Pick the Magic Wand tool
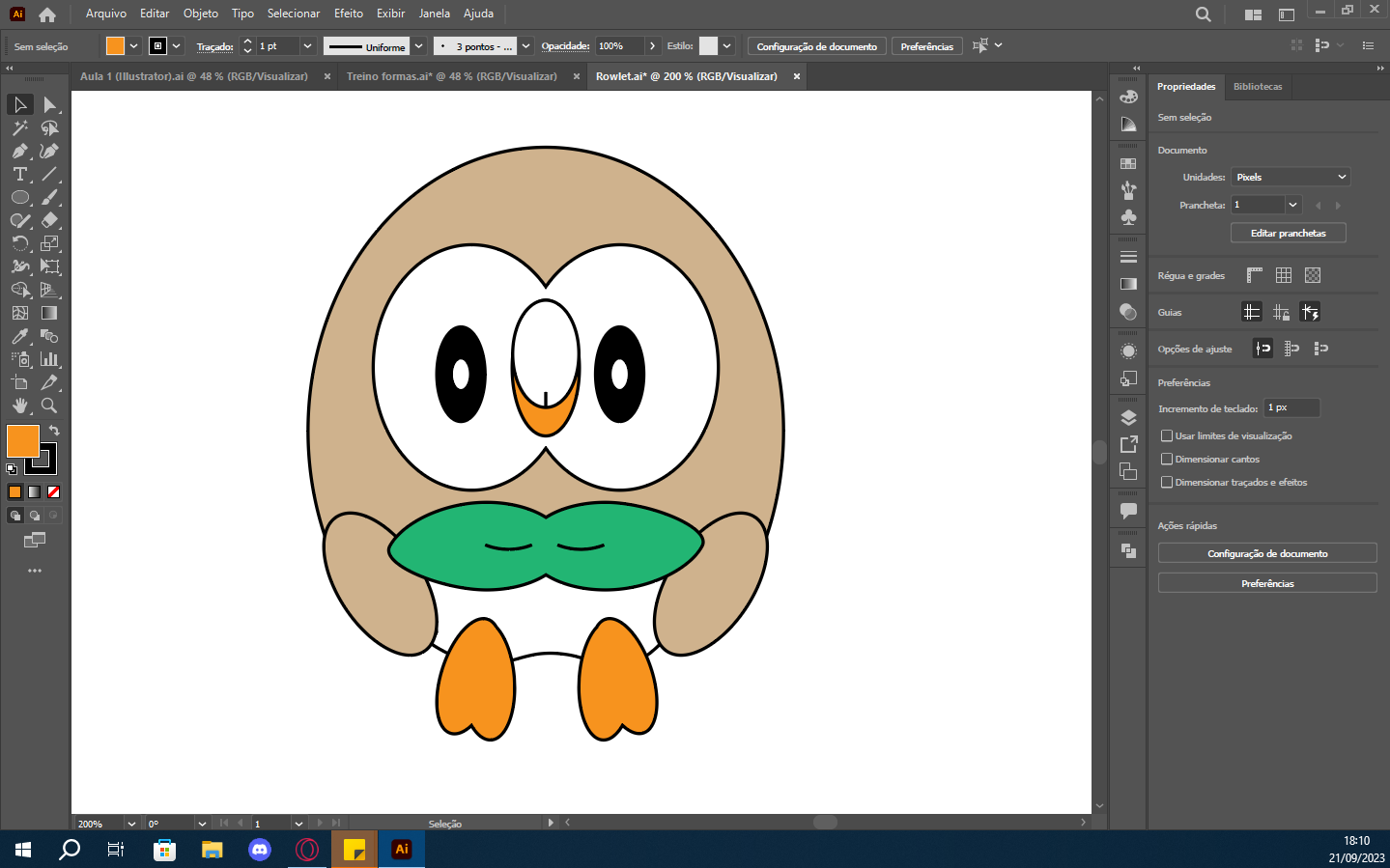Screen dimensions: 1390x868 pos(20,127)
